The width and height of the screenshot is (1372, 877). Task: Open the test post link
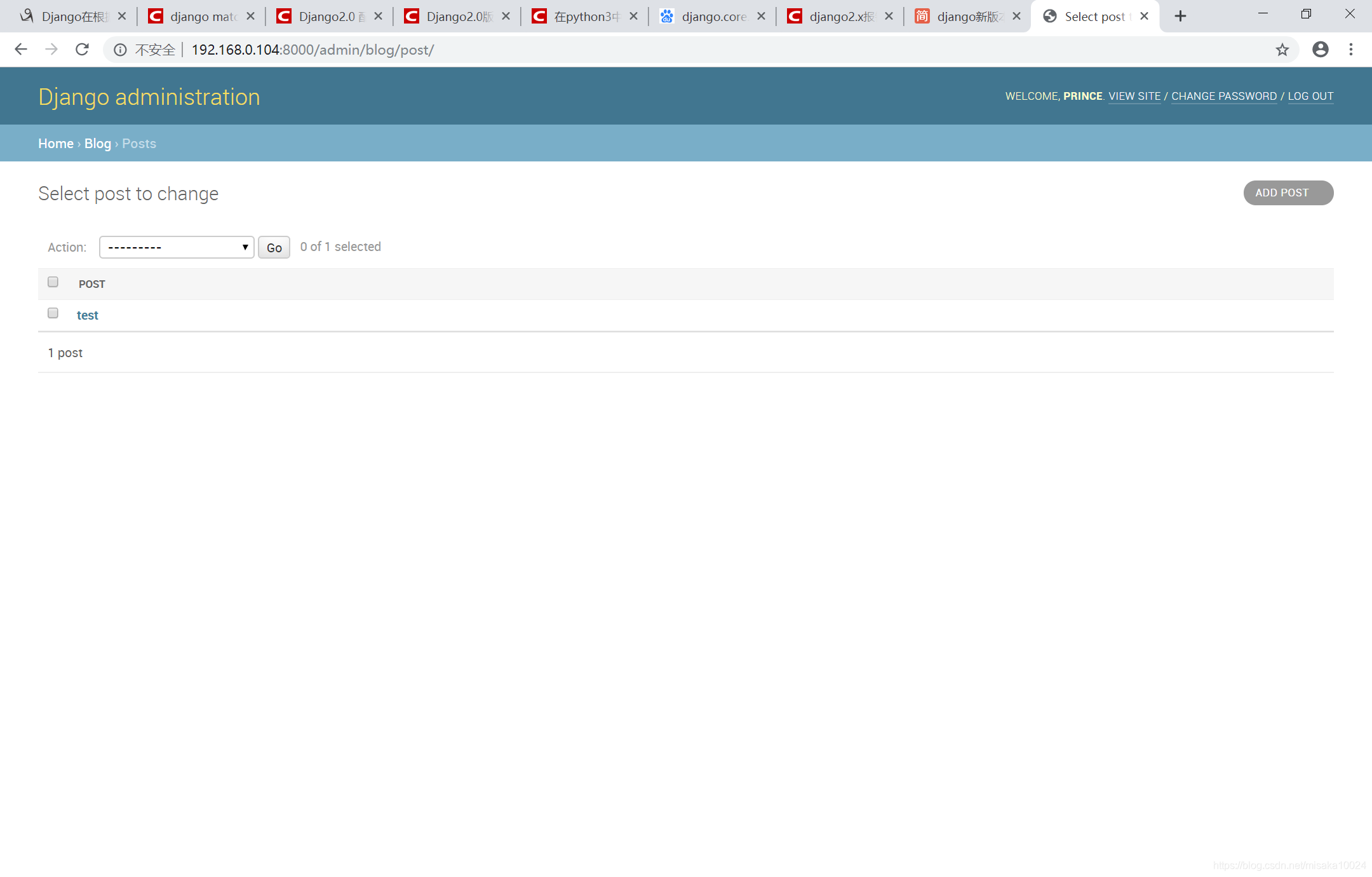coord(88,316)
